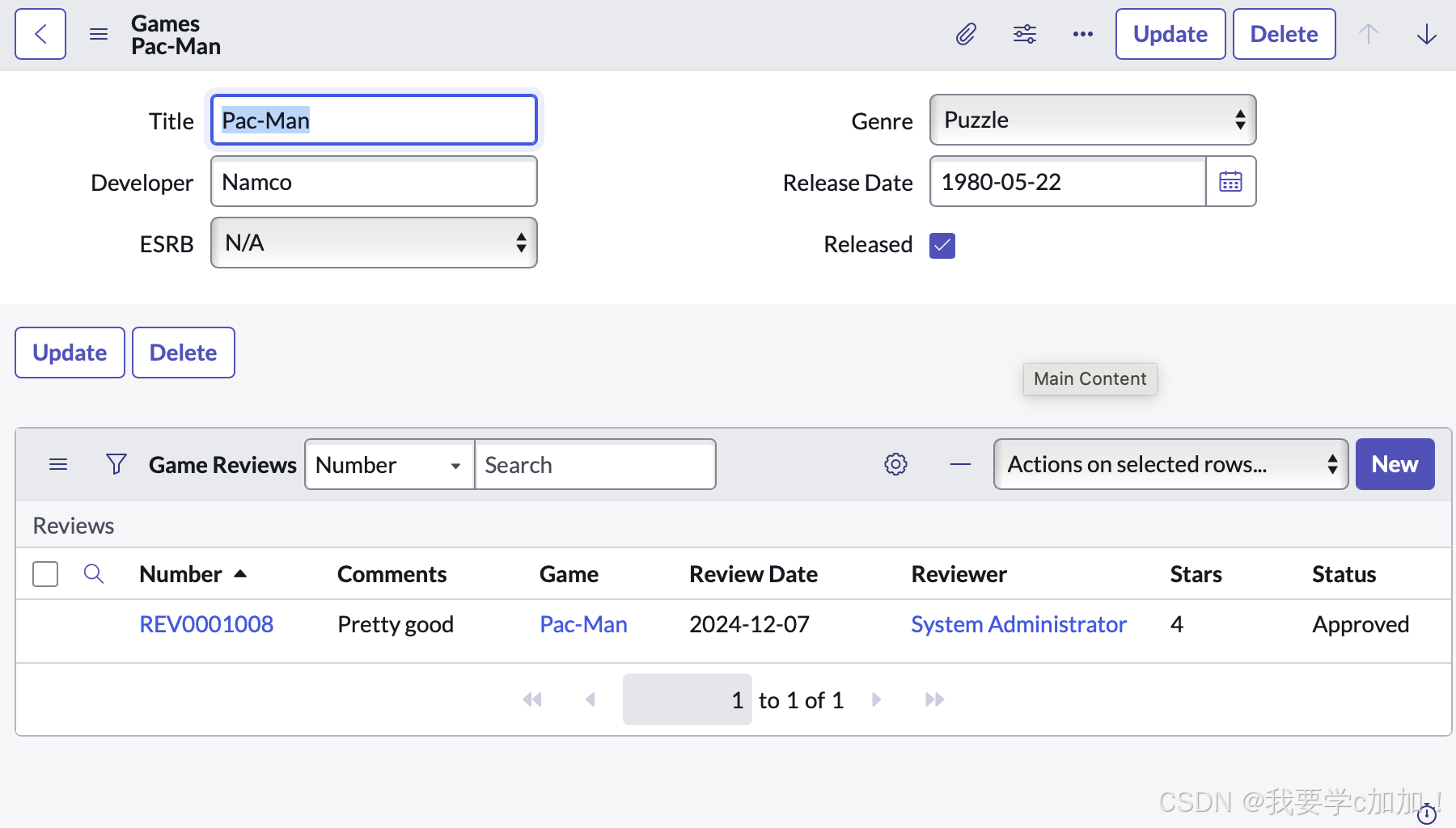This screenshot has height=828, width=1456.
Task: Click the 'Approved' status cell
Action: tap(1361, 624)
